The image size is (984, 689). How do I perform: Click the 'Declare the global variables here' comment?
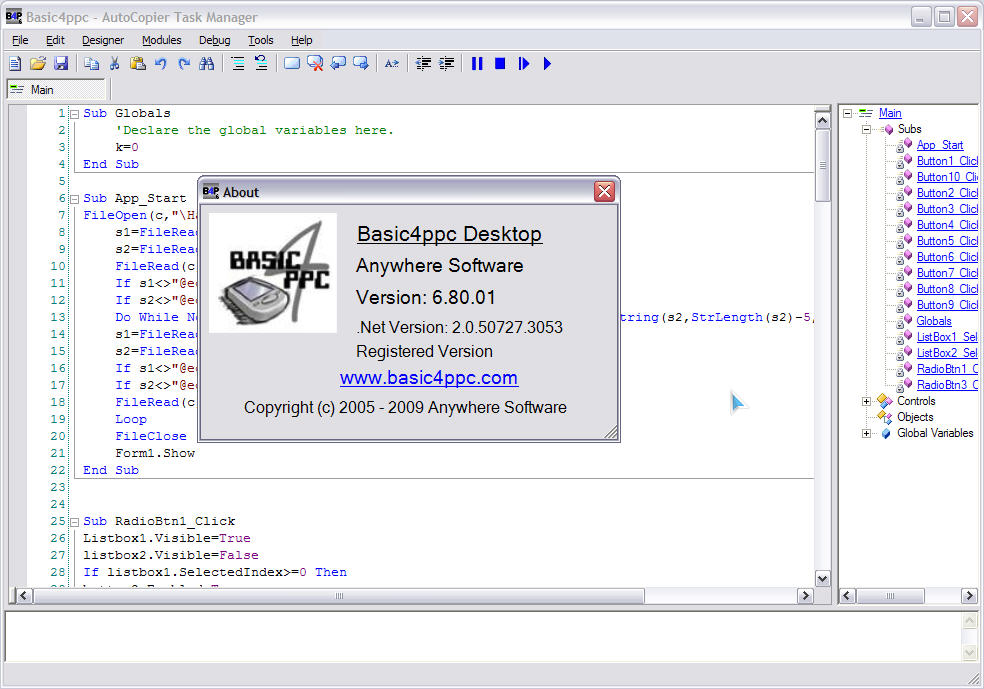[254, 131]
